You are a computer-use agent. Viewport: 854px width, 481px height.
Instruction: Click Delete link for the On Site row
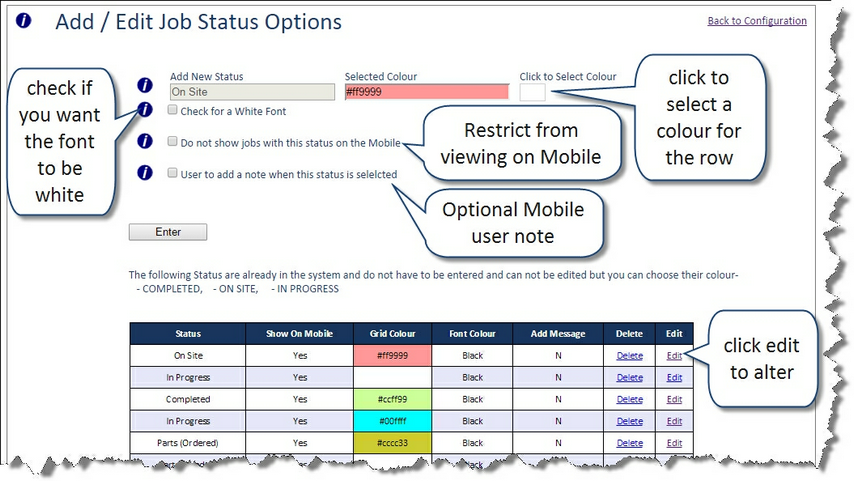(629, 356)
